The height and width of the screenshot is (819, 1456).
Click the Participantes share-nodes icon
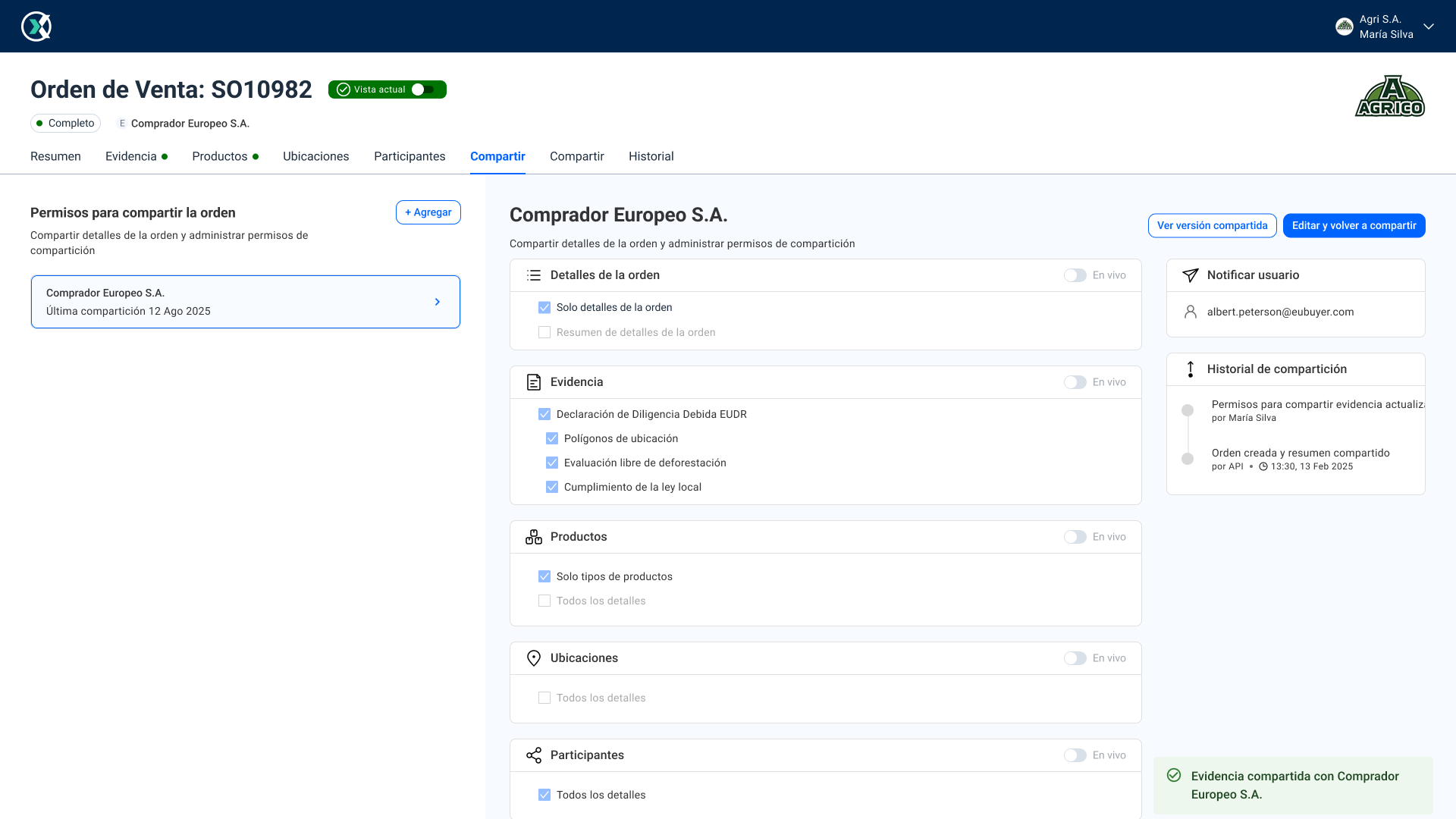[x=534, y=755]
